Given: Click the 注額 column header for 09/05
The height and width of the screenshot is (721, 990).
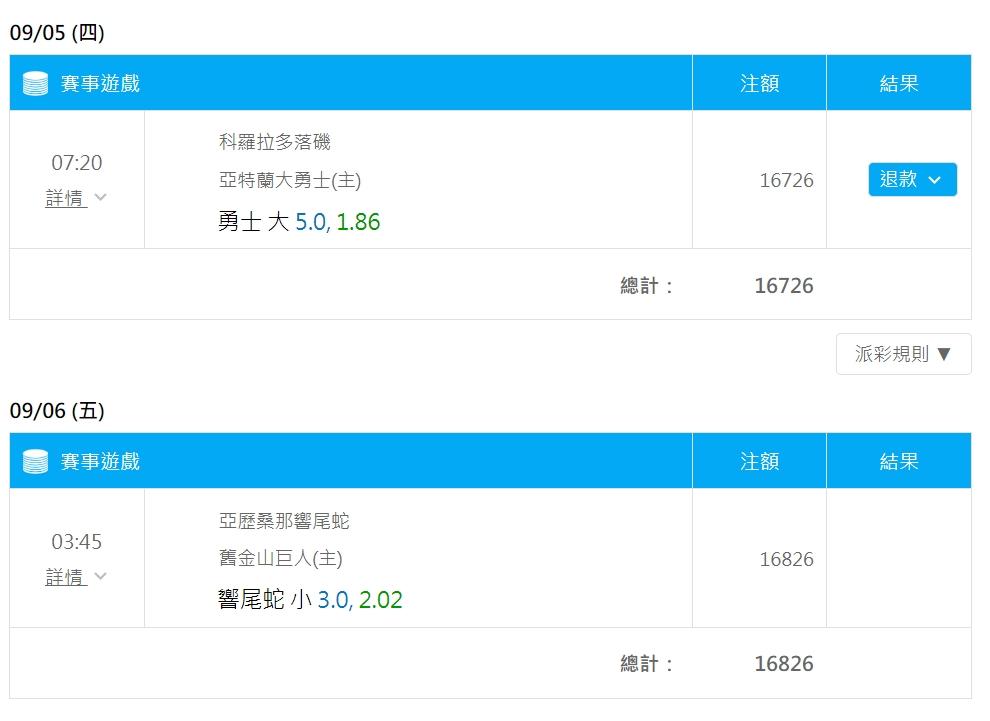Looking at the screenshot, I should point(760,83).
